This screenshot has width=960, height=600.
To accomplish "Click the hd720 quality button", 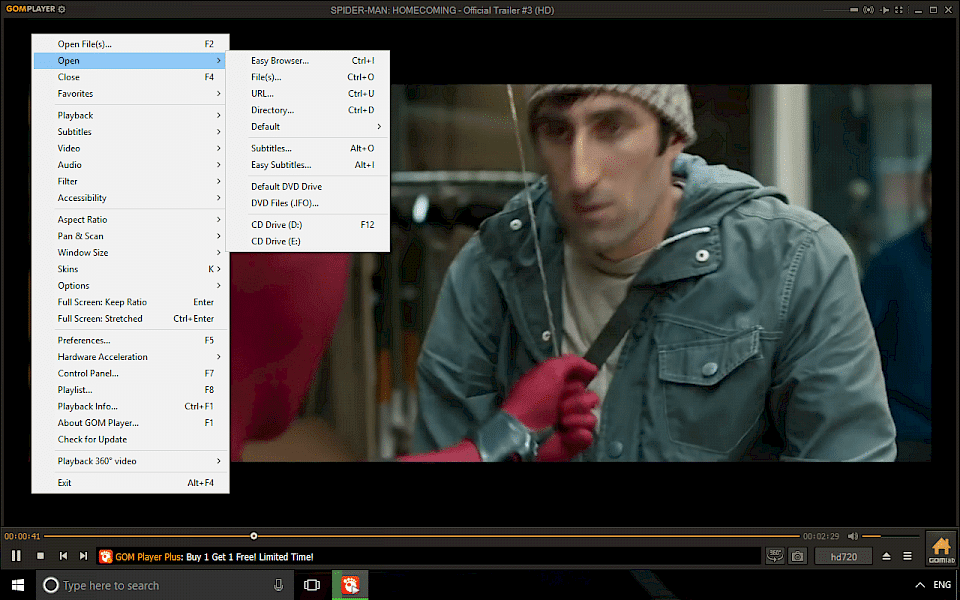I will tap(844, 557).
